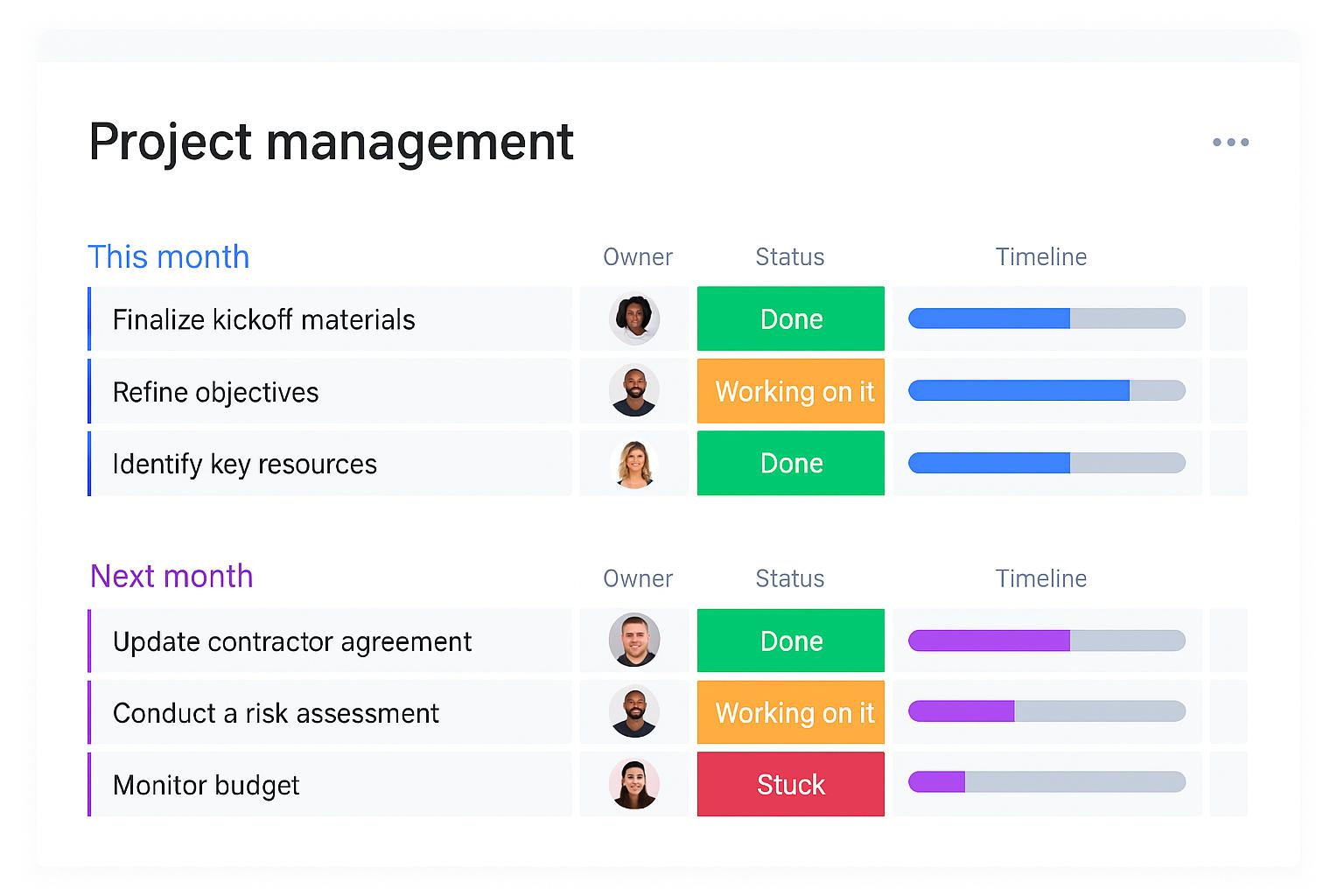Click the Timeline column header under Next month
This screenshot has width=1344, height=896.
[x=1040, y=578]
